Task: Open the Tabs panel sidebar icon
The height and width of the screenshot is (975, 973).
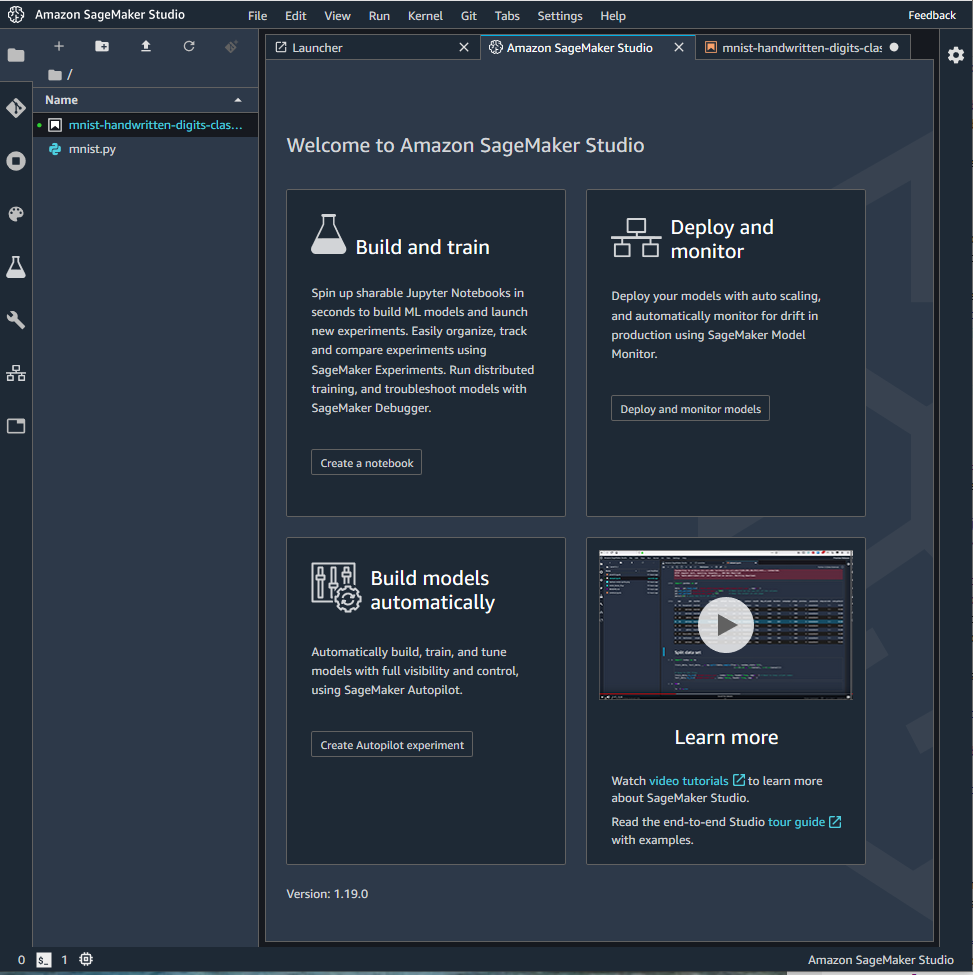Action: [x=16, y=426]
